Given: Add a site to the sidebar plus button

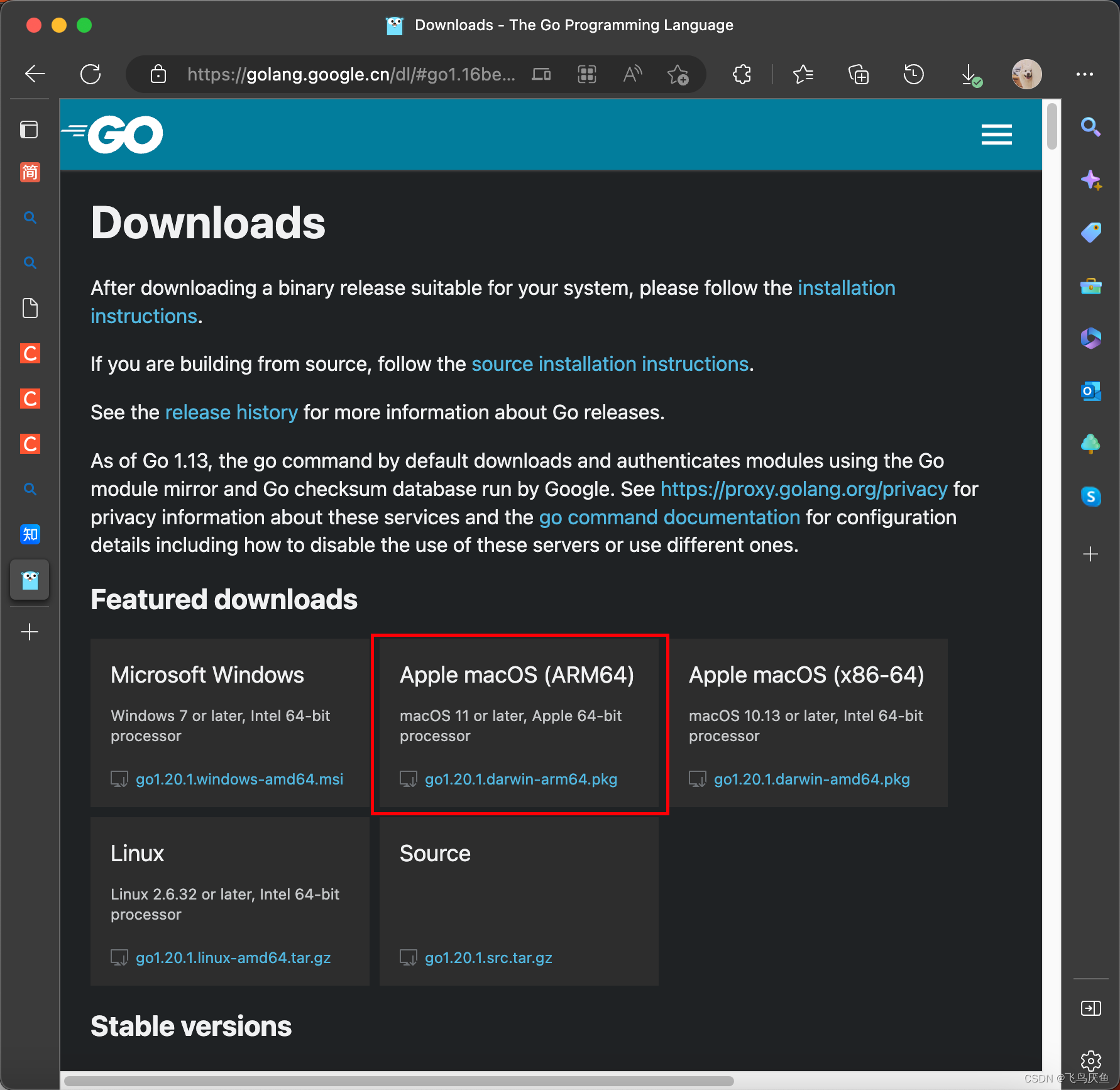Looking at the screenshot, I should tap(1090, 554).
